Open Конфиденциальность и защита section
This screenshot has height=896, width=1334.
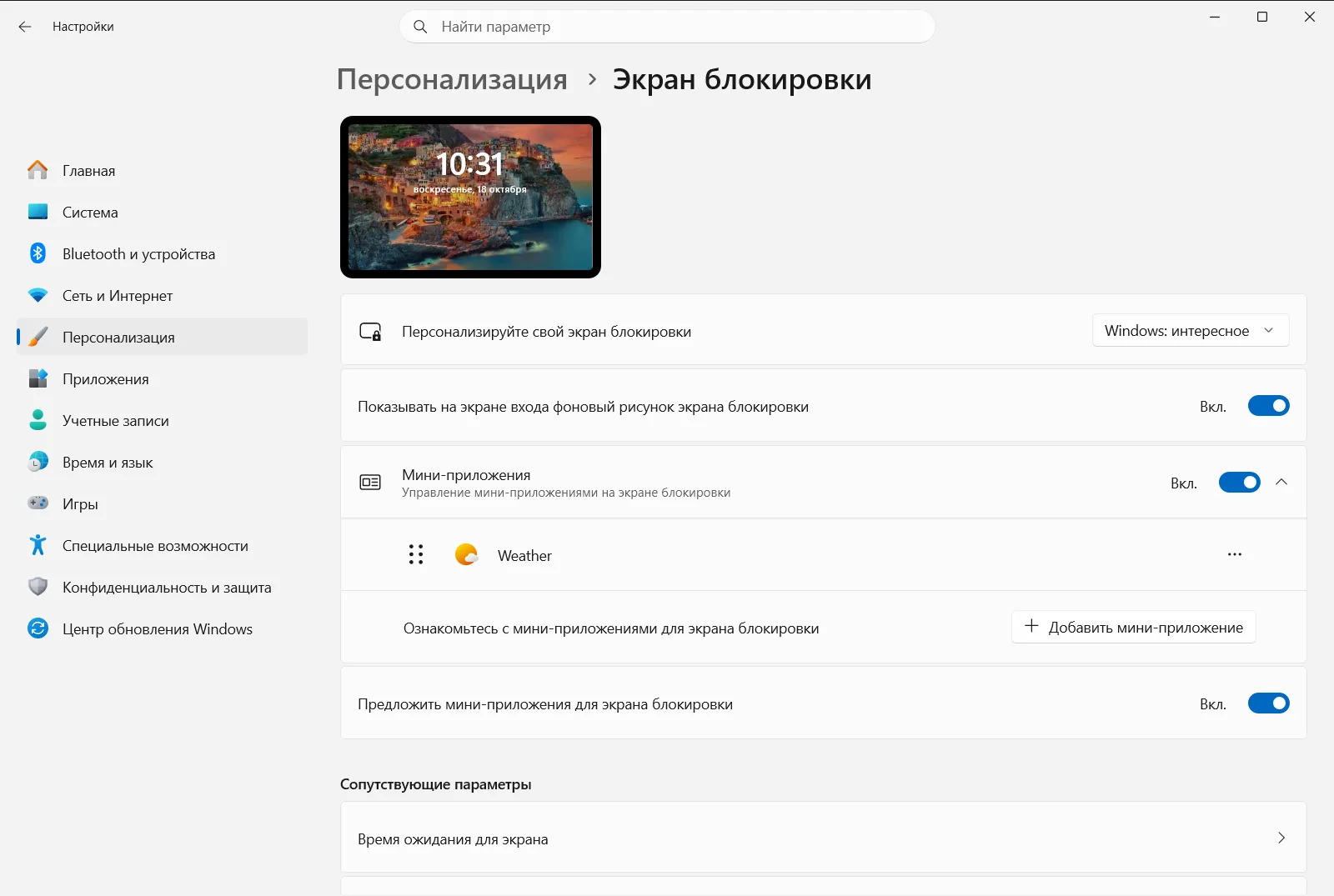click(162, 587)
